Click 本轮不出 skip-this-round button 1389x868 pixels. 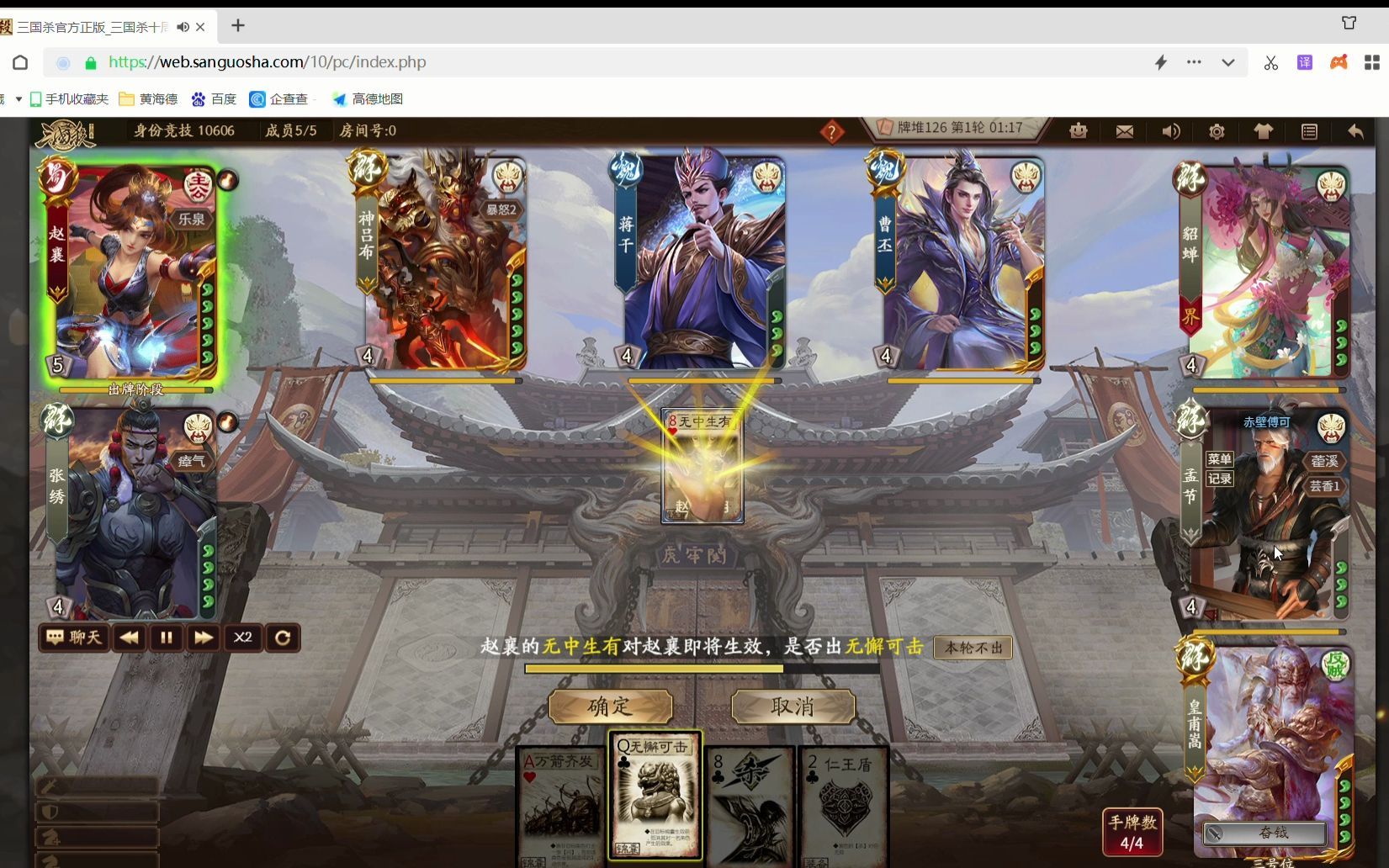click(x=973, y=648)
